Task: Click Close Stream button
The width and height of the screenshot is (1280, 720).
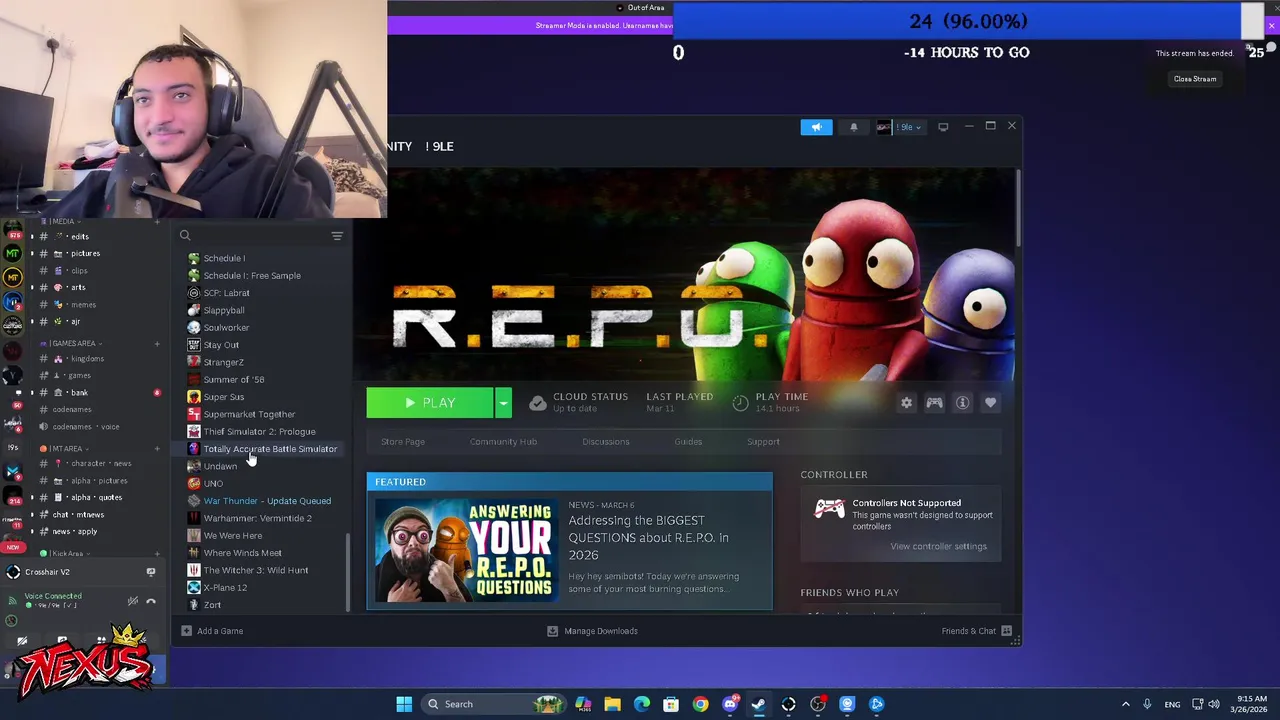Action: (1195, 79)
